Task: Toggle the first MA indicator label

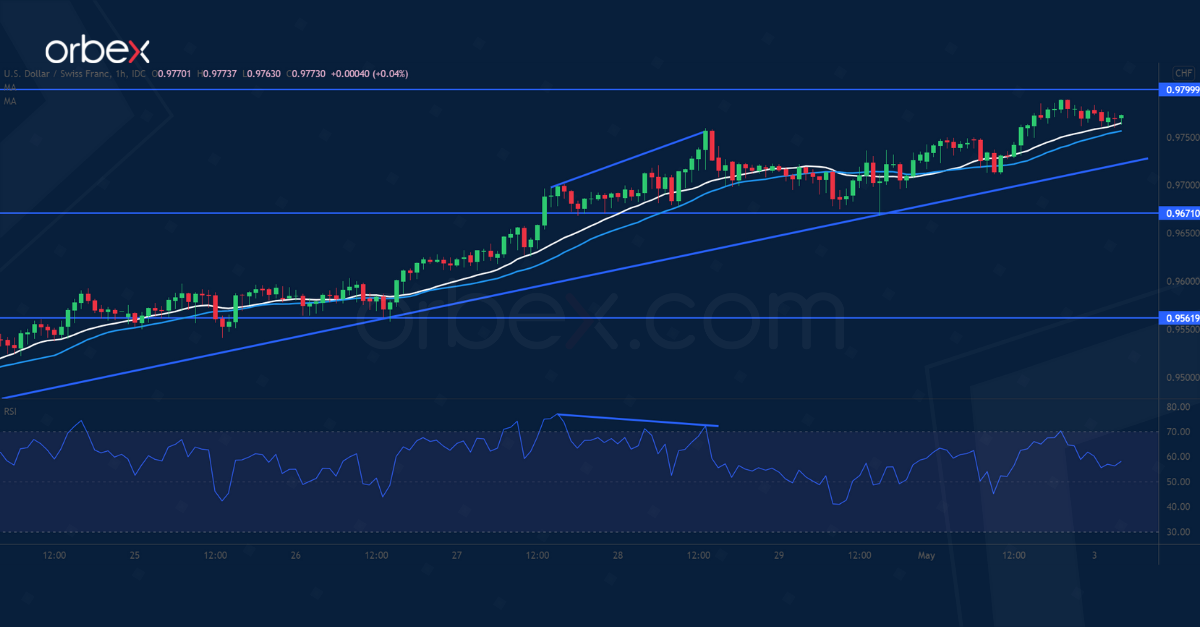Action: pos(9,88)
